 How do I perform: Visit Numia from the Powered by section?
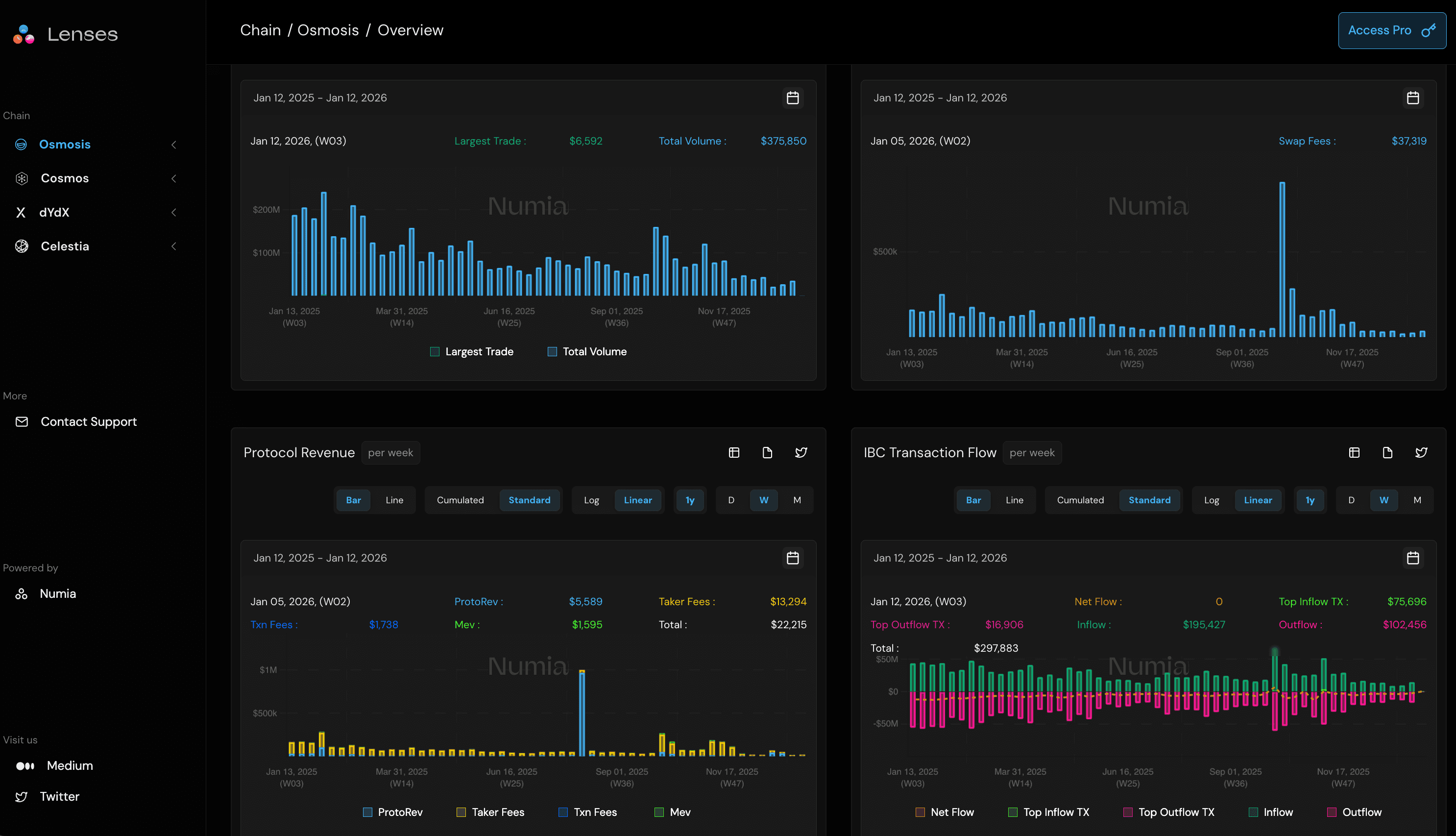click(57, 594)
